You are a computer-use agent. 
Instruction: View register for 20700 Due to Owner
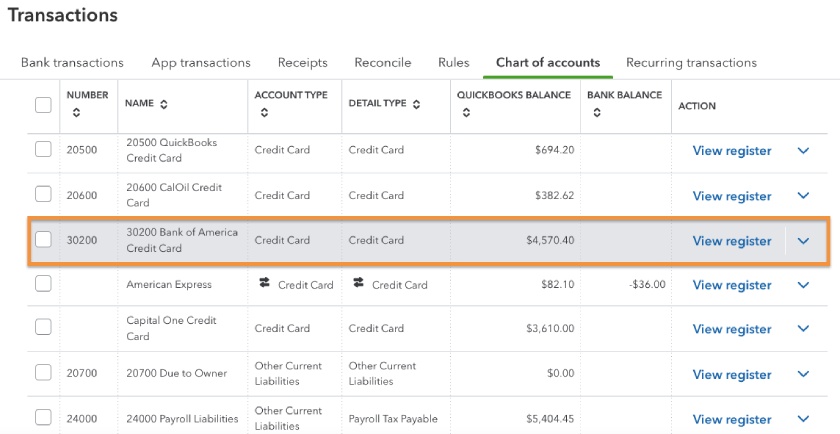(732, 375)
